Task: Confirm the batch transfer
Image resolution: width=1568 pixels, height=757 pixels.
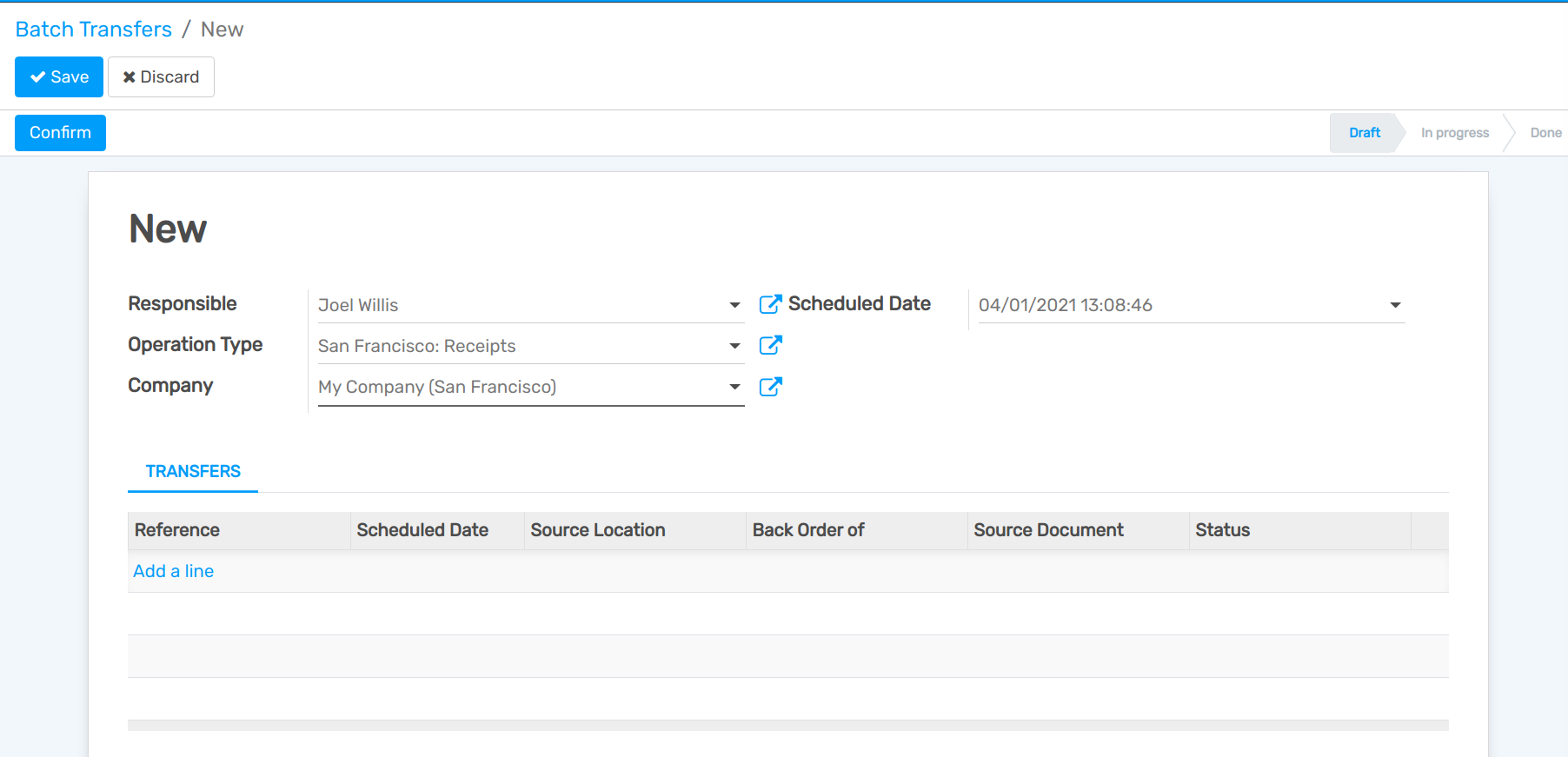Action: (60, 133)
